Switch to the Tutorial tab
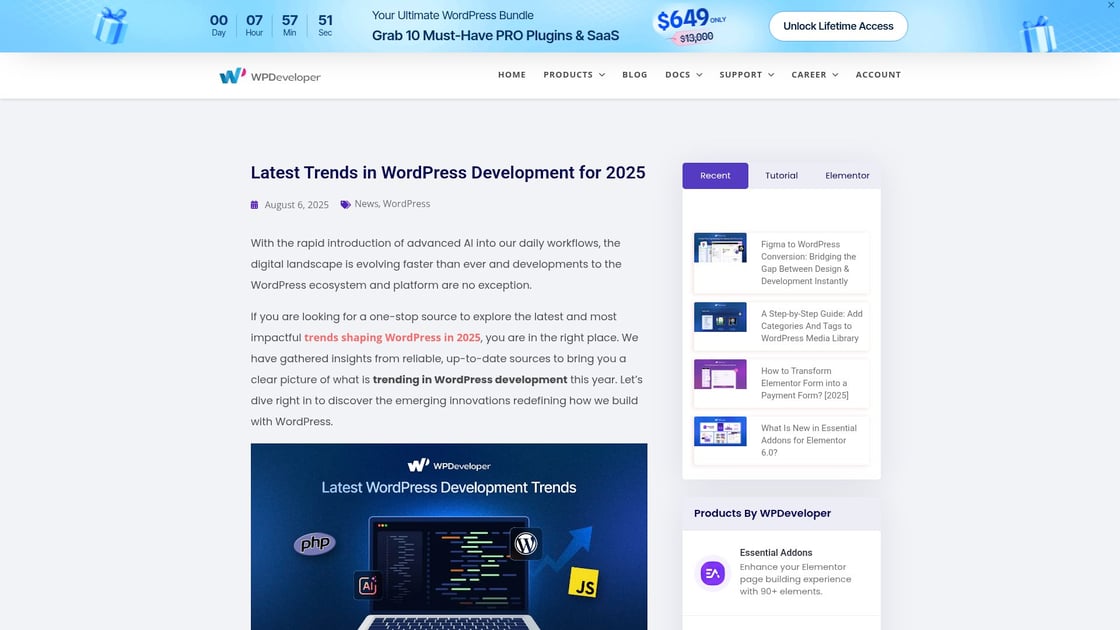 [x=781, y=176]
